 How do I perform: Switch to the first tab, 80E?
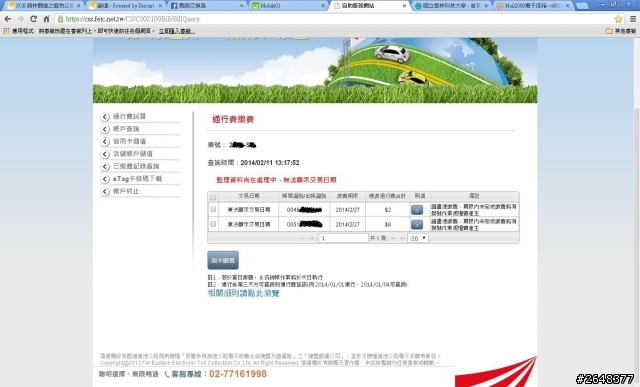click(44, 6)
